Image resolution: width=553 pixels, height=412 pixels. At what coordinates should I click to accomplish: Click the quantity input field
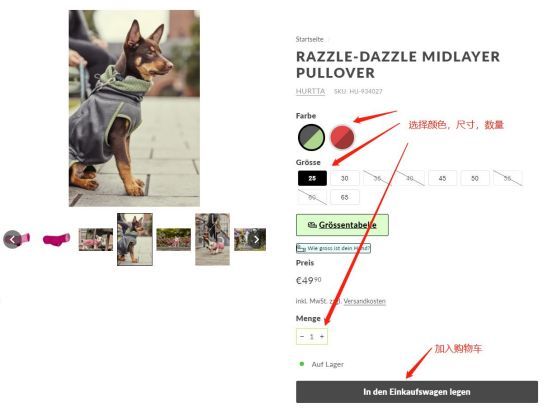312,337
